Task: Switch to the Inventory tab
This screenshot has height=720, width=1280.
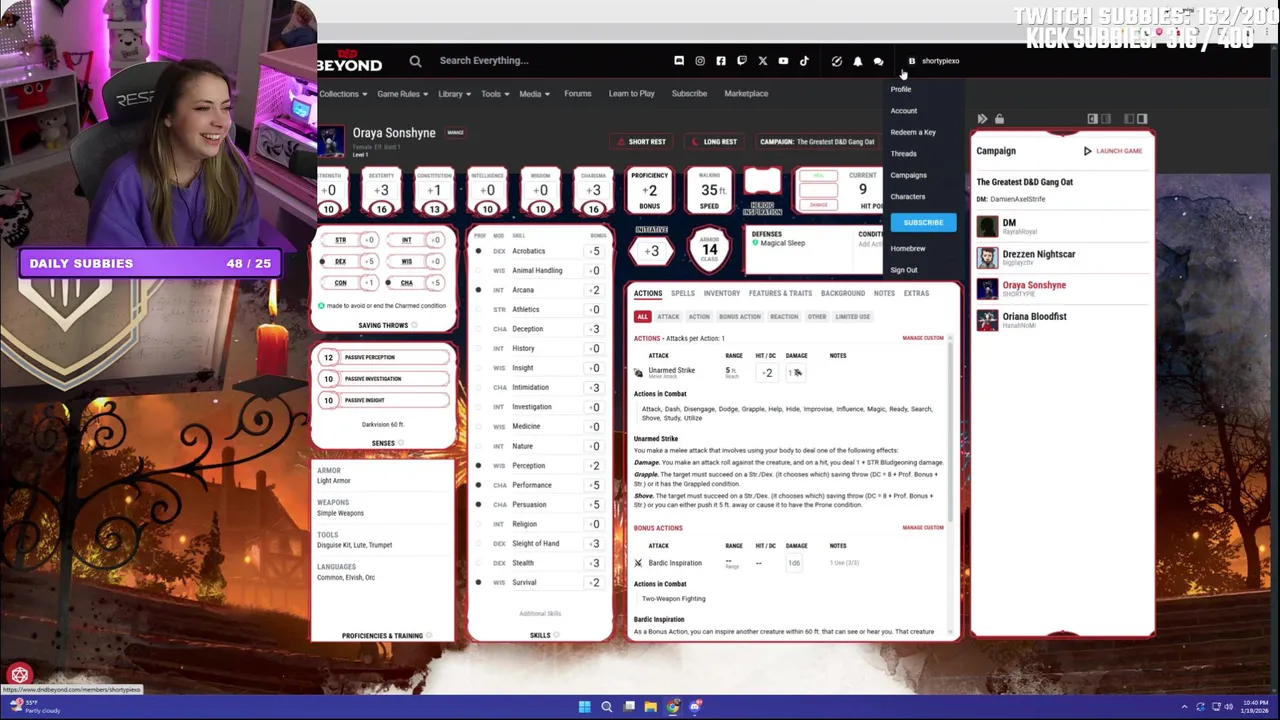Action: click(x=721, y=294)
